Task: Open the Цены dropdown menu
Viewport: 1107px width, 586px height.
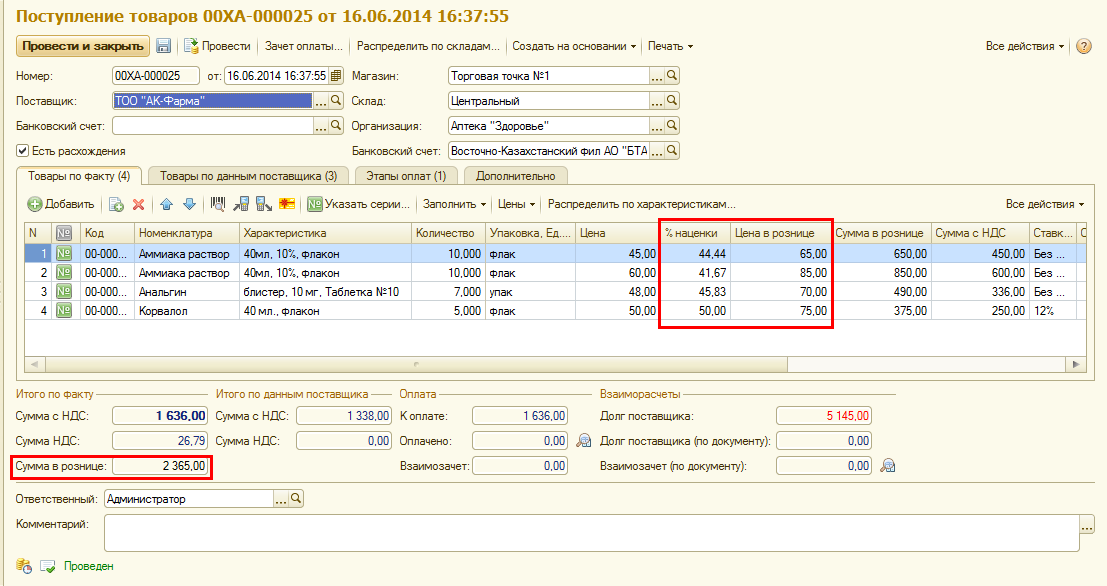Action: coord(516,204)
